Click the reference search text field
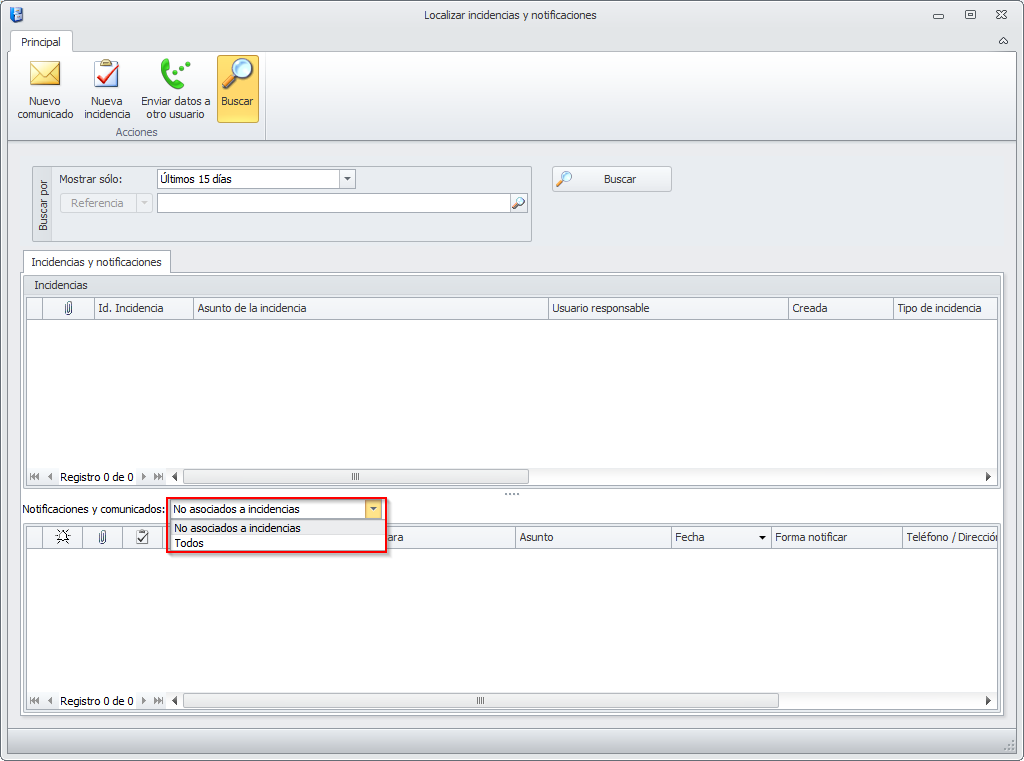The image size is (1024, 761). (x=333, y=203)
